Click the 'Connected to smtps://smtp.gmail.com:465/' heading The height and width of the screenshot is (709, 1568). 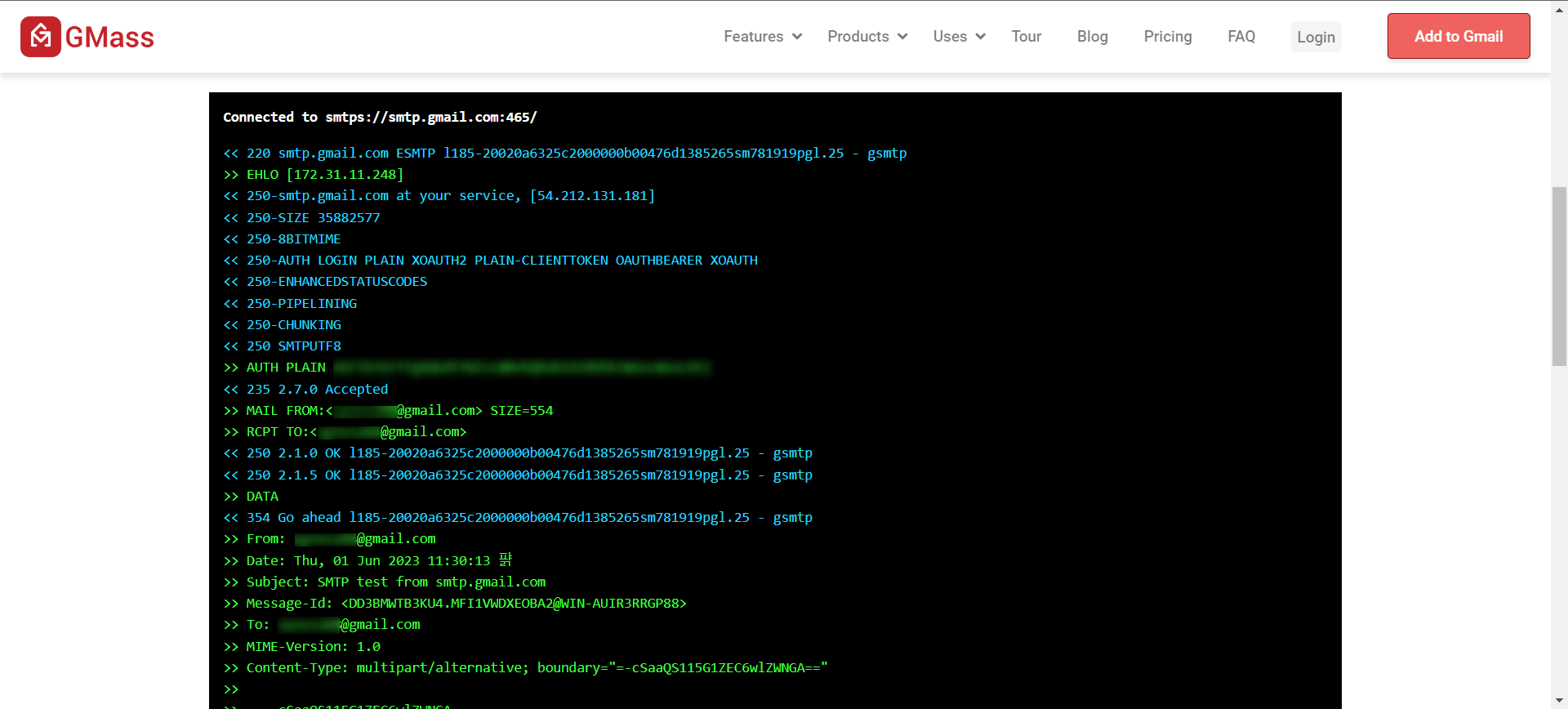pos(380,118)
